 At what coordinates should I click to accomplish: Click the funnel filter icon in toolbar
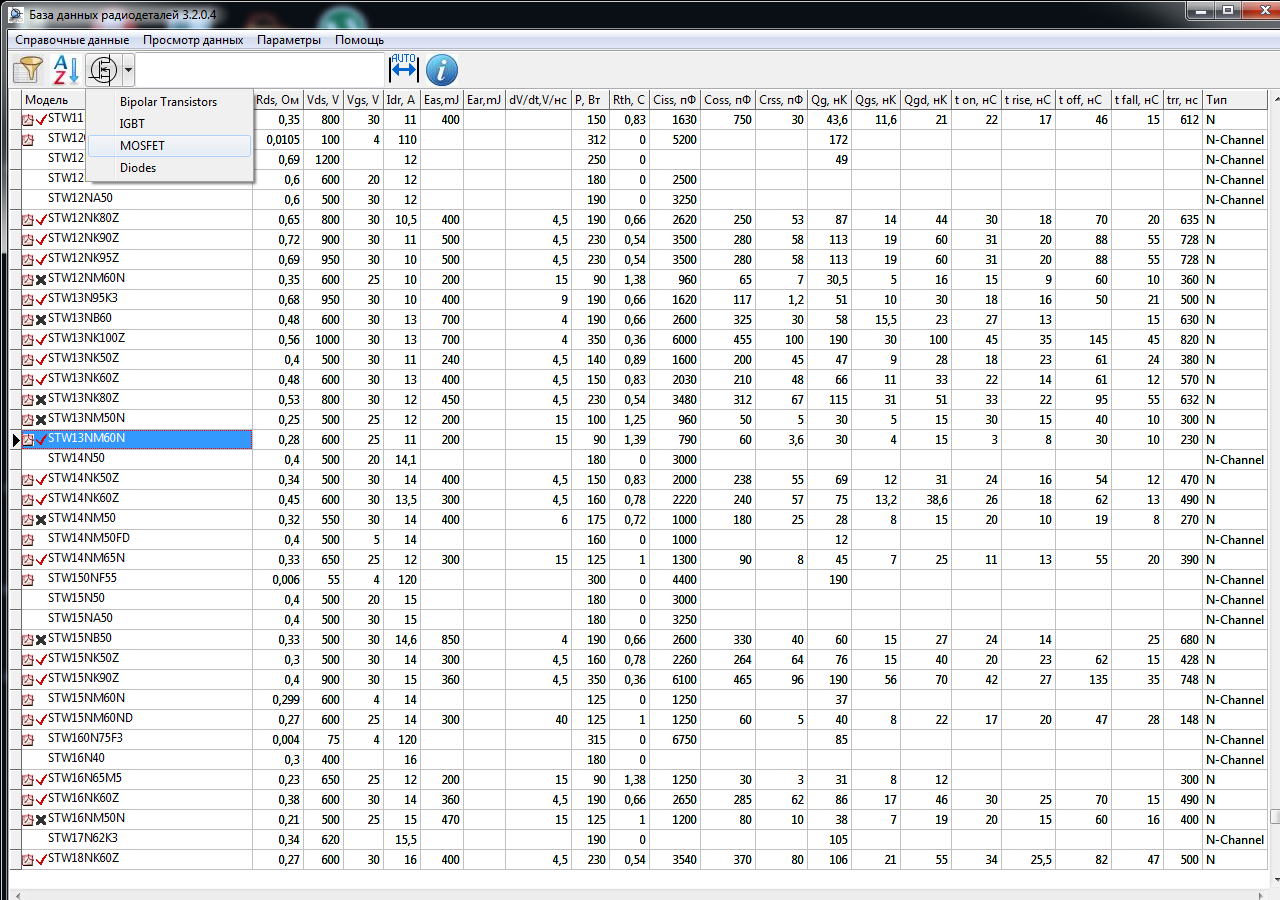(x=29, y=70)
